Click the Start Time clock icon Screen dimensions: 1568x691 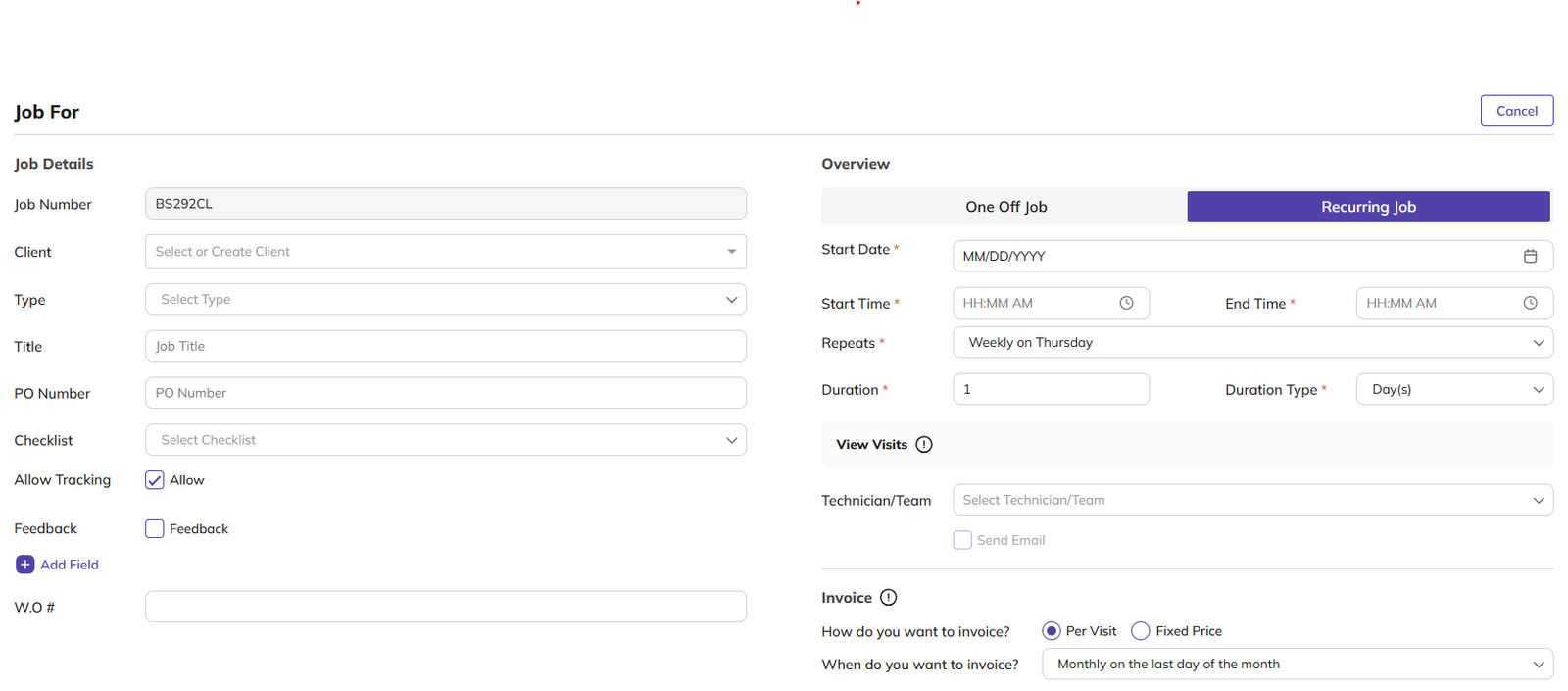click(1126, 303)
